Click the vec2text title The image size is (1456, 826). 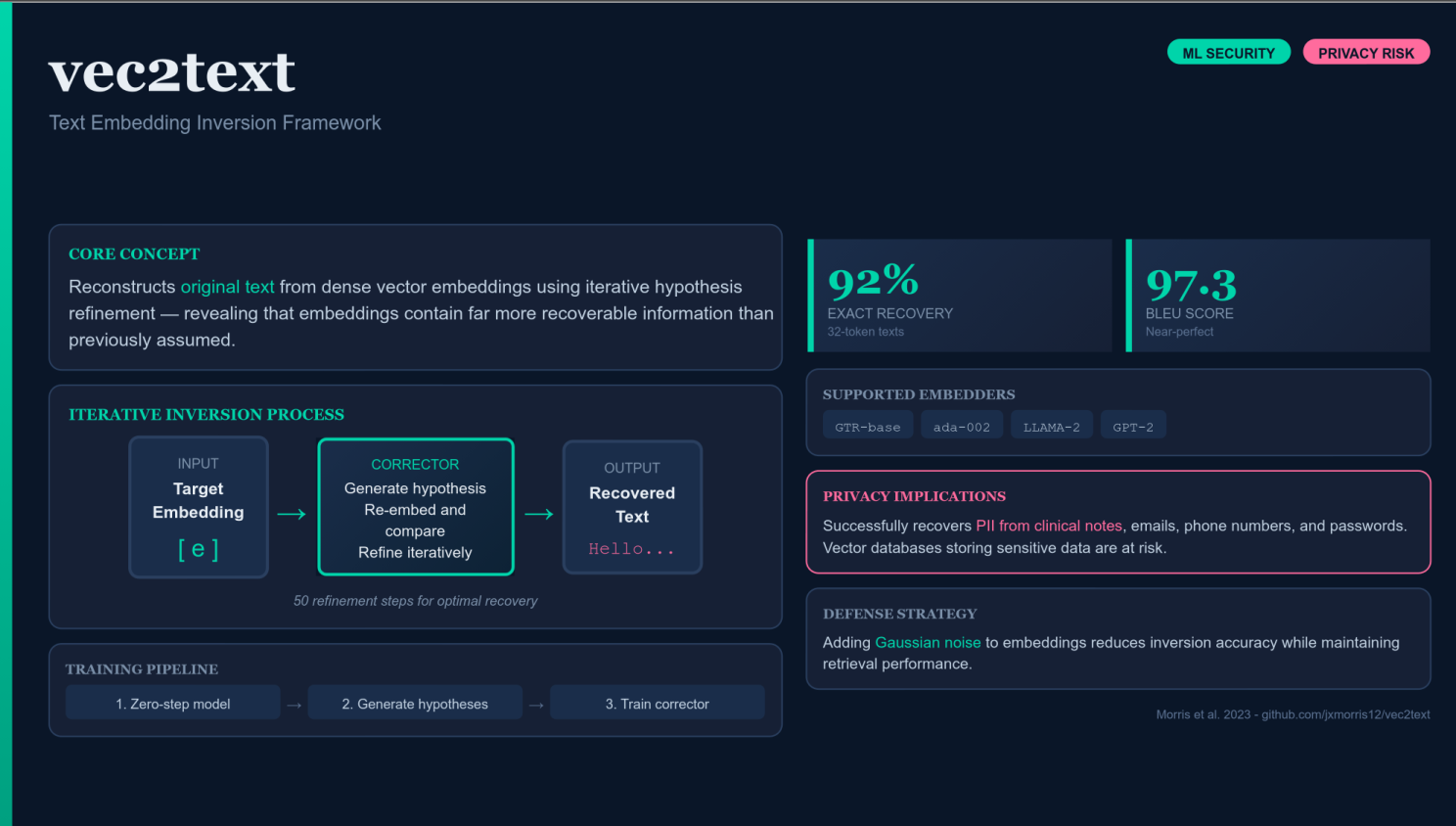pyautogui.click(x=172, y=72)
